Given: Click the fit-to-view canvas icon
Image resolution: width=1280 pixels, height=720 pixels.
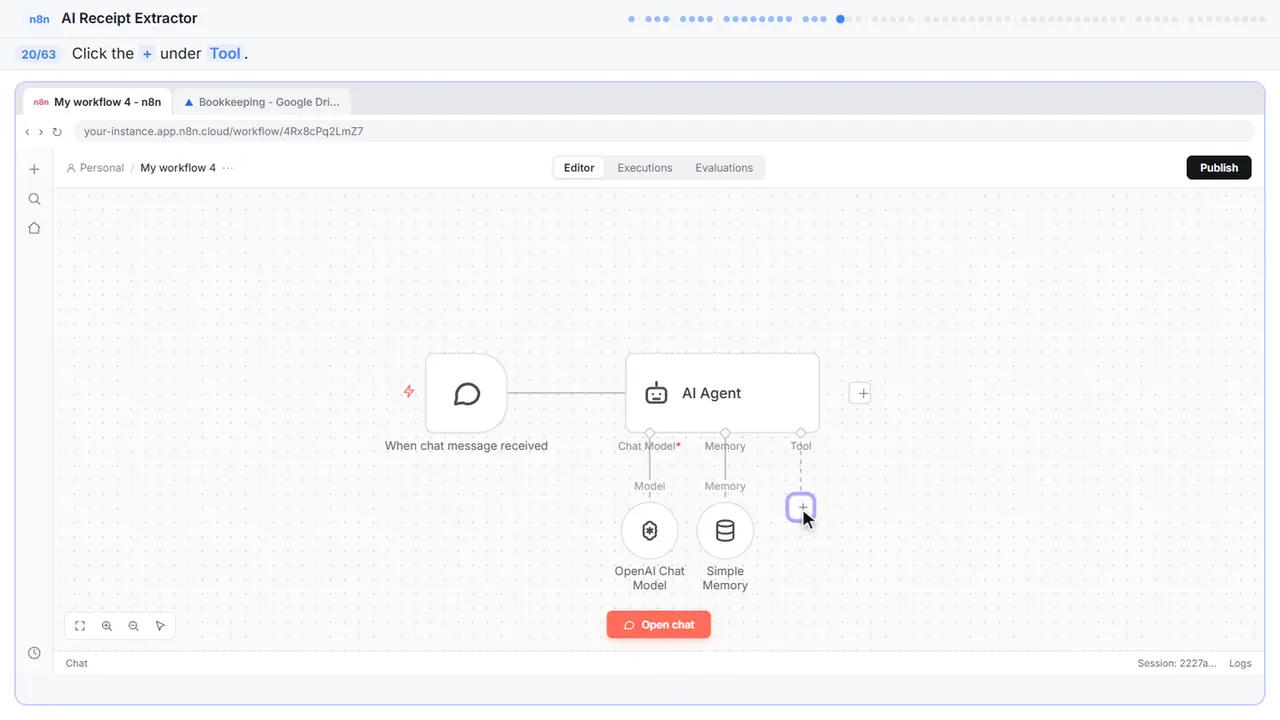Looking at the screenshot, I should point(80,626).
